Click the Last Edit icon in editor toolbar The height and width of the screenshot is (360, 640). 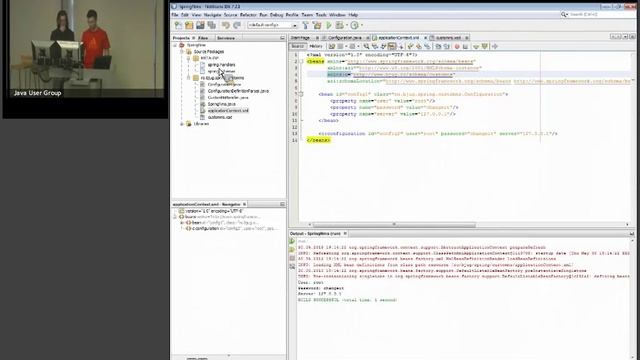(x=332, y=47)
